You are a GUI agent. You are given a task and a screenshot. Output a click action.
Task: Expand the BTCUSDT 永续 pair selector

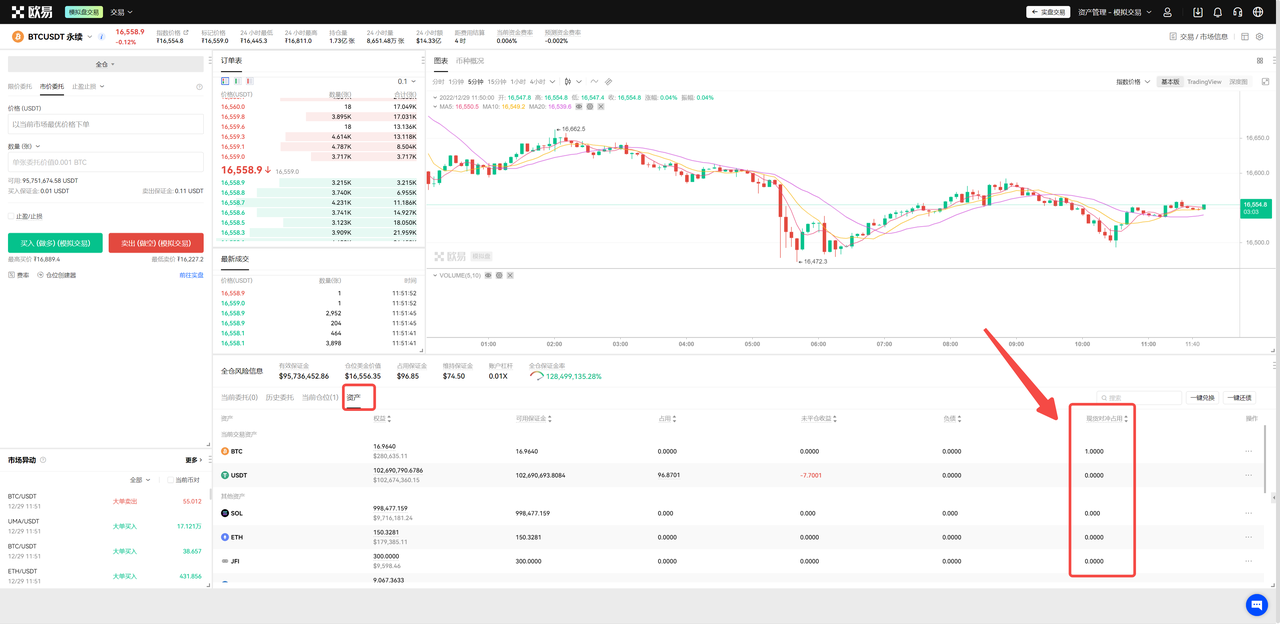tap(90, 37)
